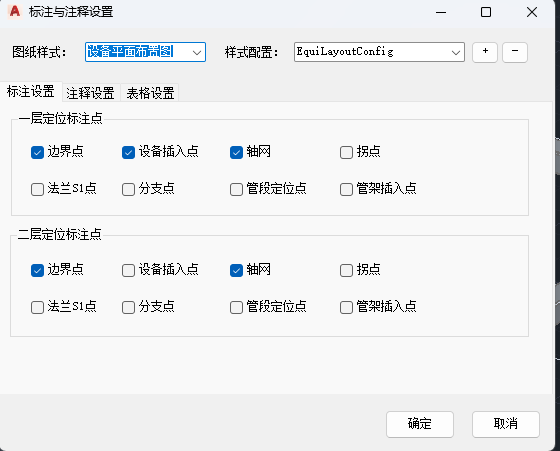Click the plus button beside 样式配置
Viewport: 560px width, 451px height.
coord(485,52)
